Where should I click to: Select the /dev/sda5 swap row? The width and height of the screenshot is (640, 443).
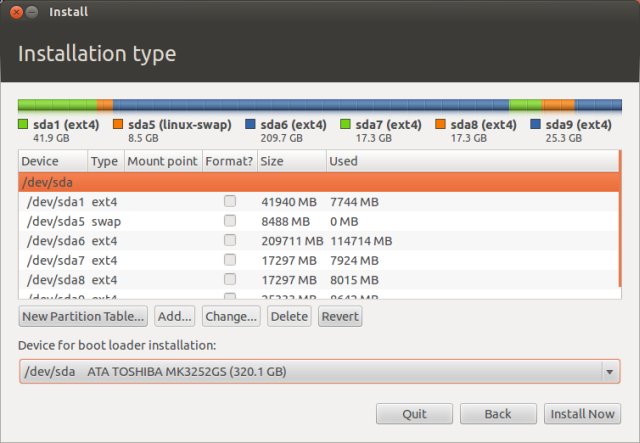[x=318, y=221]
